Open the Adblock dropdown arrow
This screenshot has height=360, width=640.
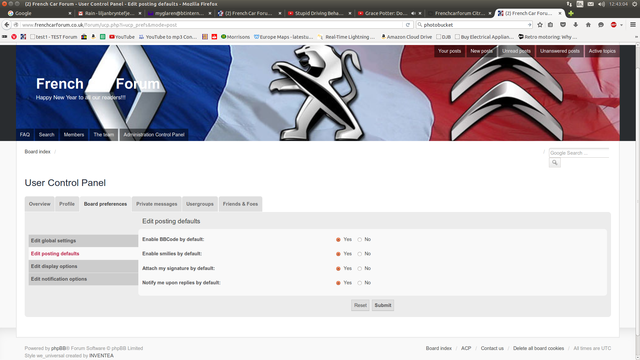[x=621, y=25]
